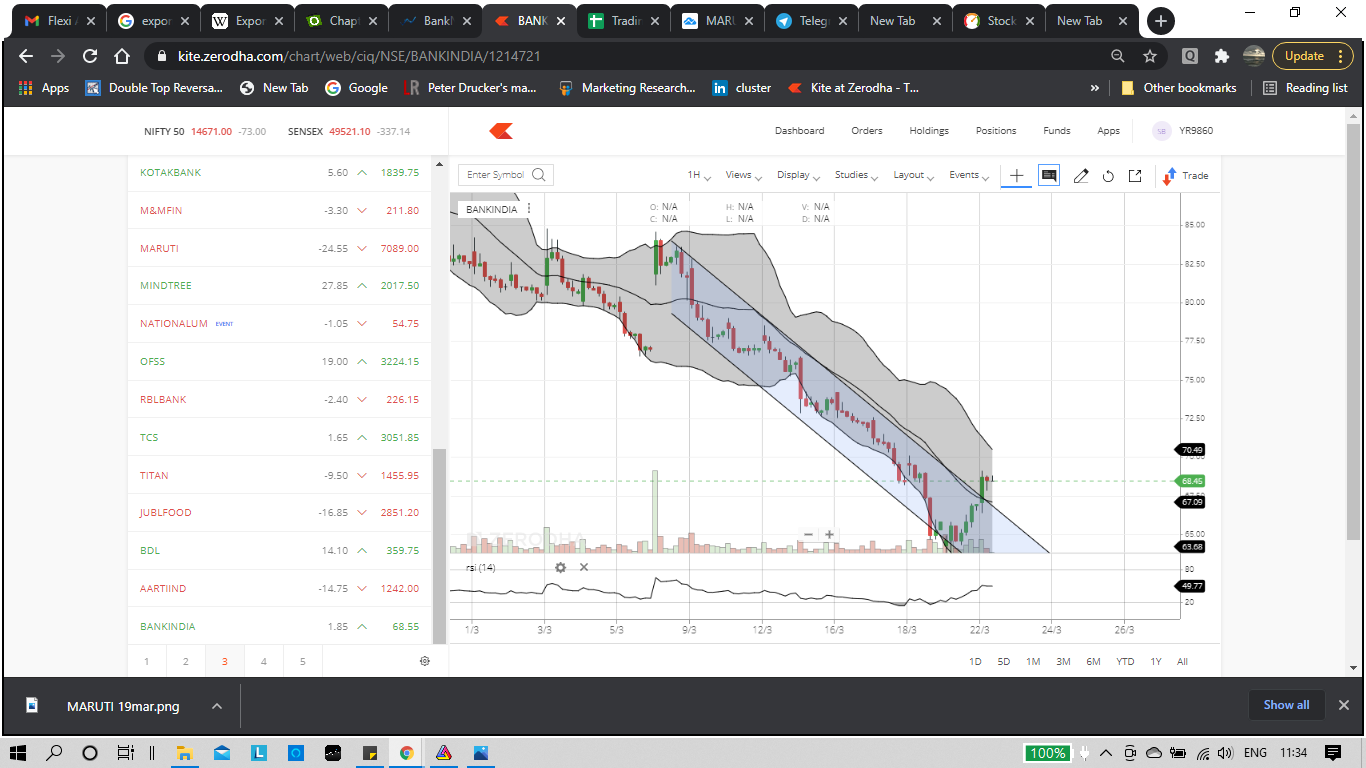The width and height of the screenshot is (1366, 768).
Task: Open the taskbar notification center icon
Action: pos(1333,752)
